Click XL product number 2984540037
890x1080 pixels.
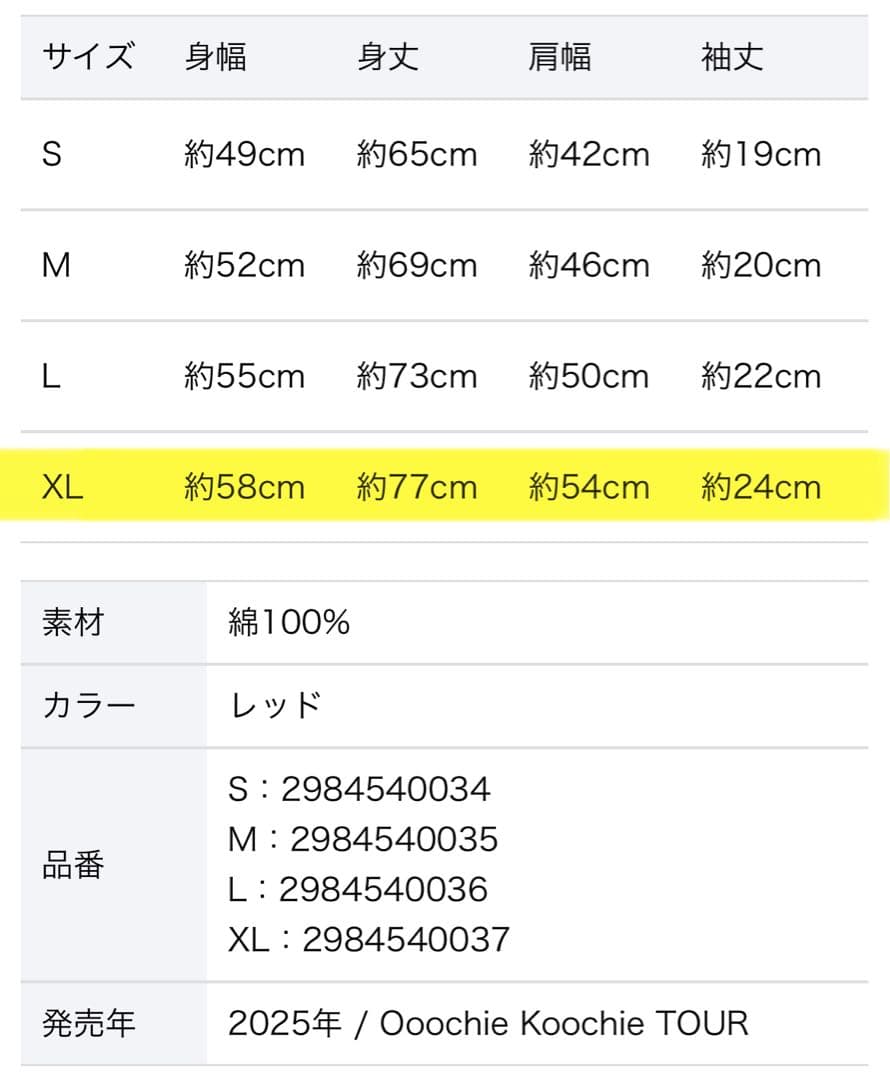(x=405, y=939)
